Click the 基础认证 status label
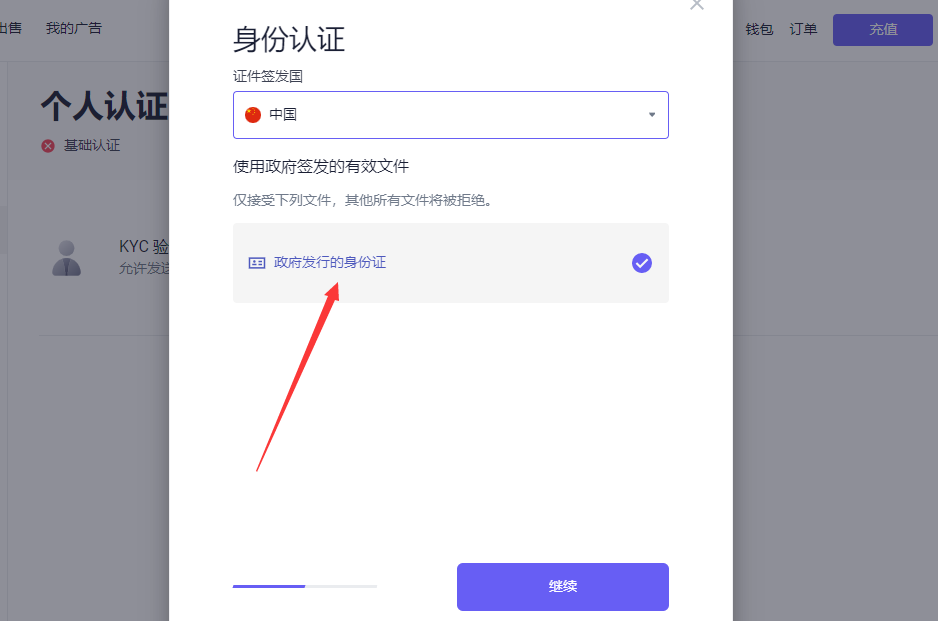 tap(92, 146)
